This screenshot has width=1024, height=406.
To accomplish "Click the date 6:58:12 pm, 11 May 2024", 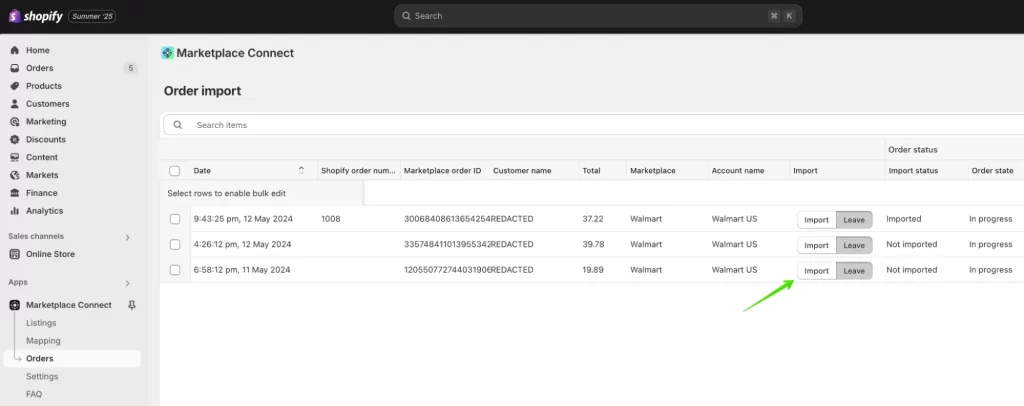I will tap(242, 270).
